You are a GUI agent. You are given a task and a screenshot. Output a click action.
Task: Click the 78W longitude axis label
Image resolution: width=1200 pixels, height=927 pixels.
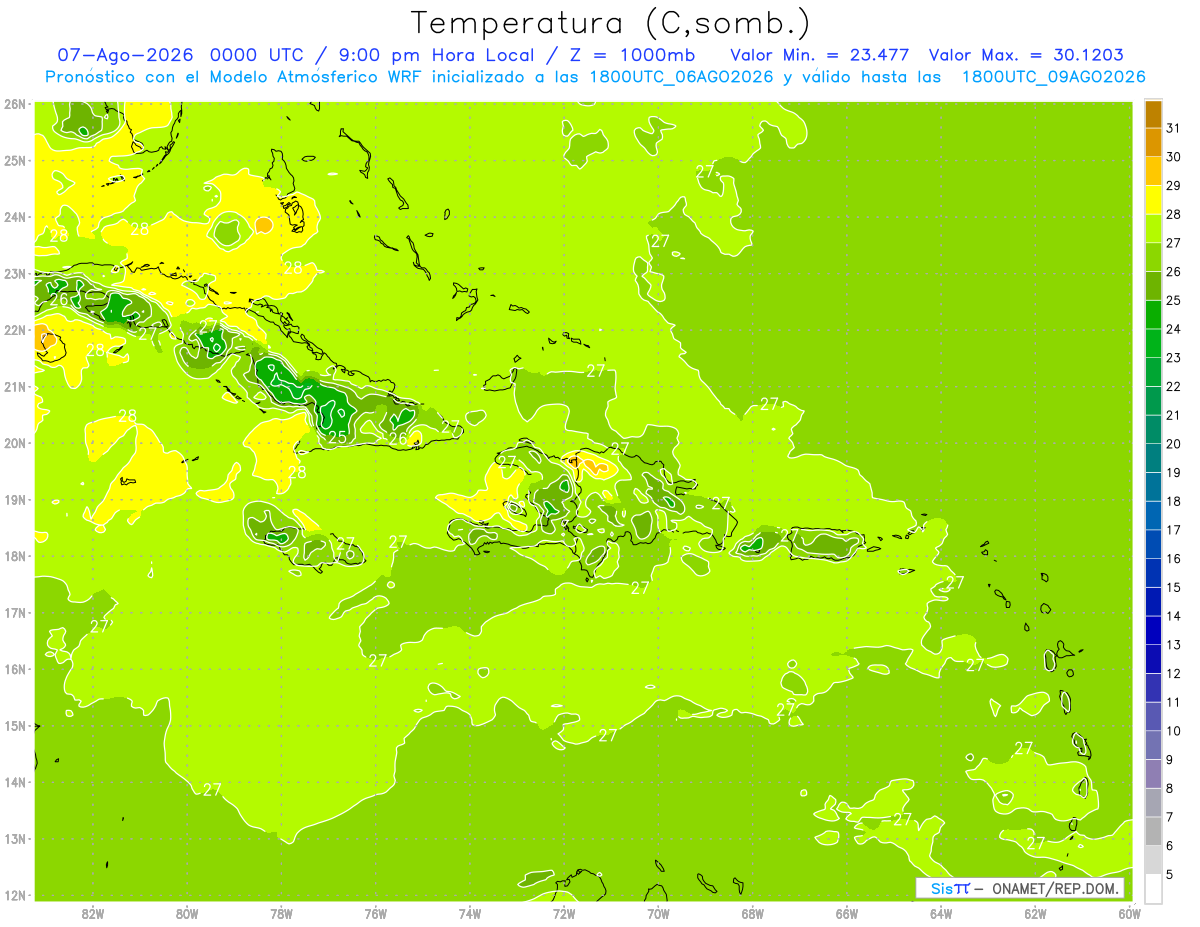point(281,914)
